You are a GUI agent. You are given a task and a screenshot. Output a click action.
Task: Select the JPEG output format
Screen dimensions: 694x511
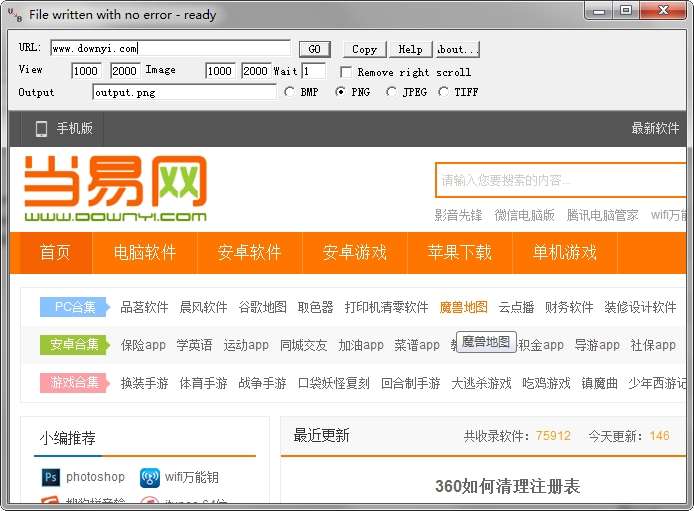click(x=391, y=92)
